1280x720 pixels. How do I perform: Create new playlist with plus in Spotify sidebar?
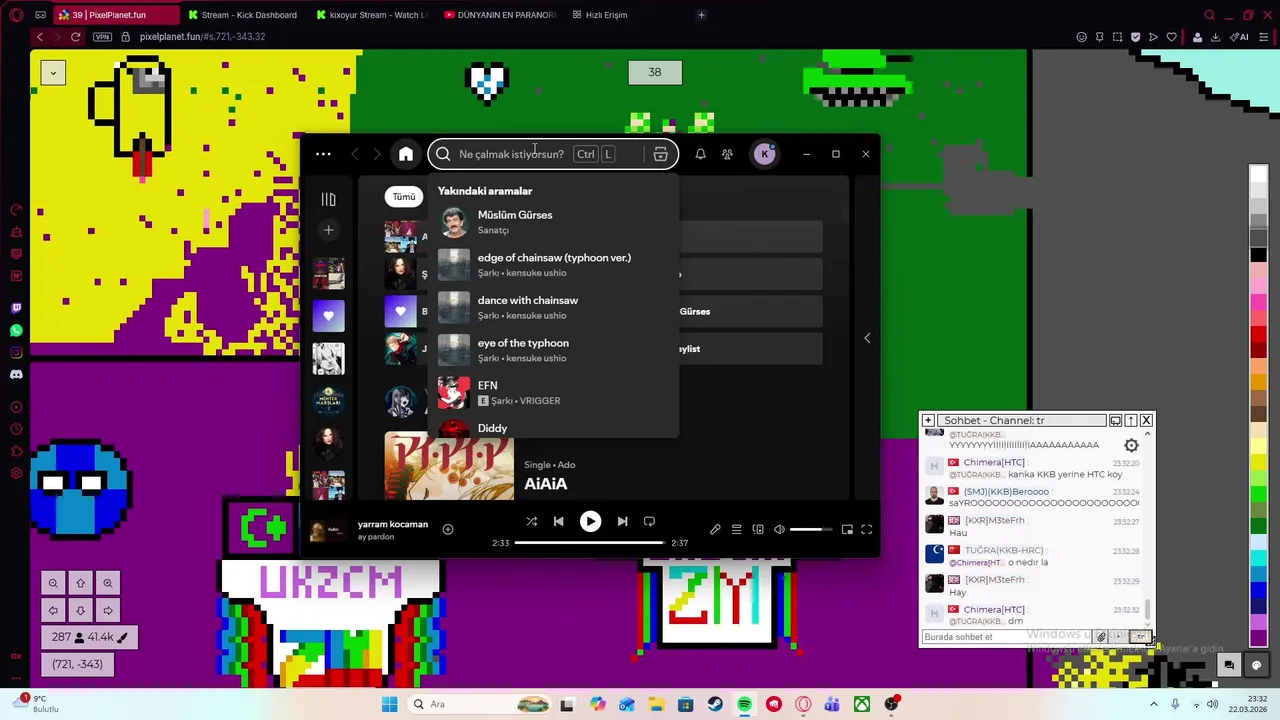pyautogui.click(x=328, y=230)
